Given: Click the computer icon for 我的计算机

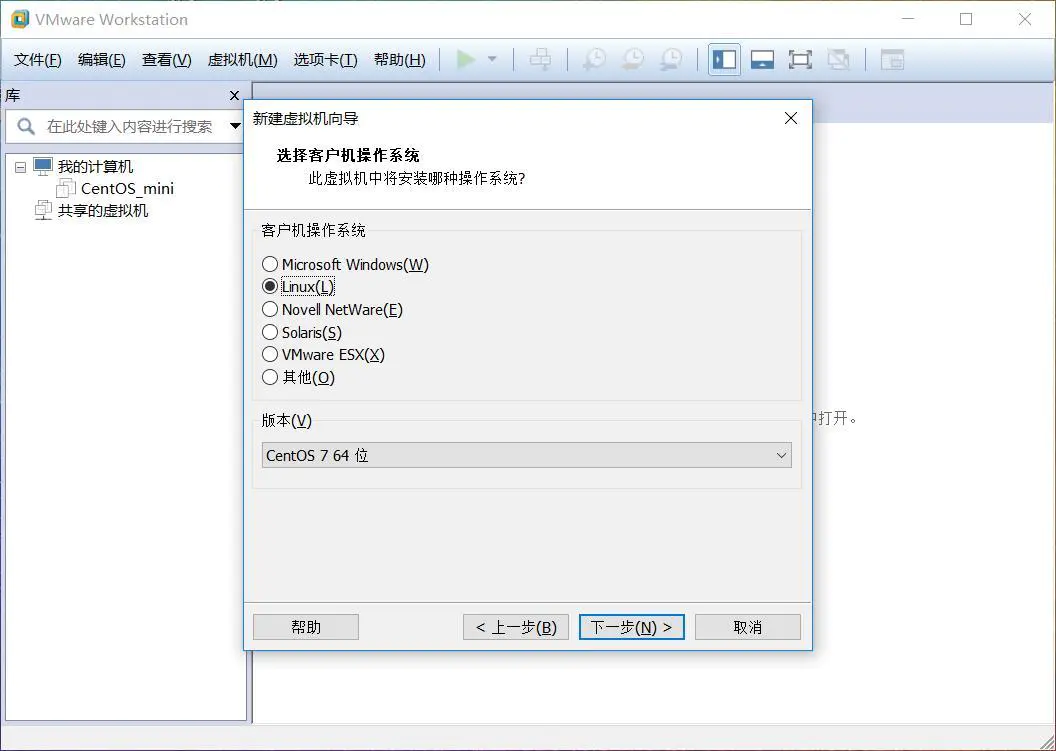Looking at the screenshot, I should click(x=43, y=166).
